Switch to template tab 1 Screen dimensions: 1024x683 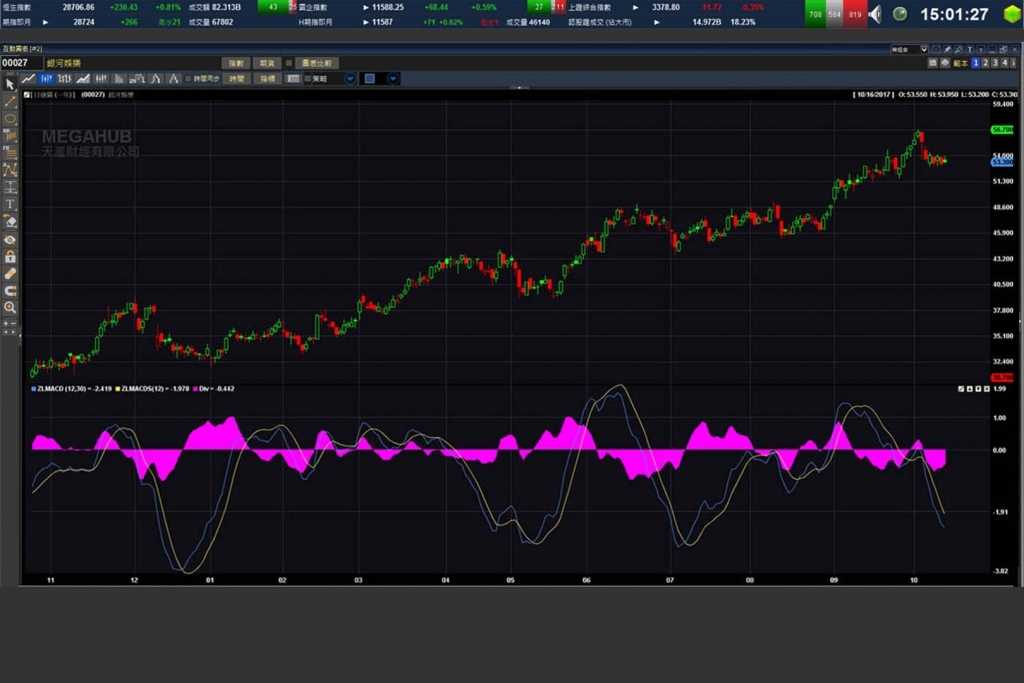[x=976, y=63]
